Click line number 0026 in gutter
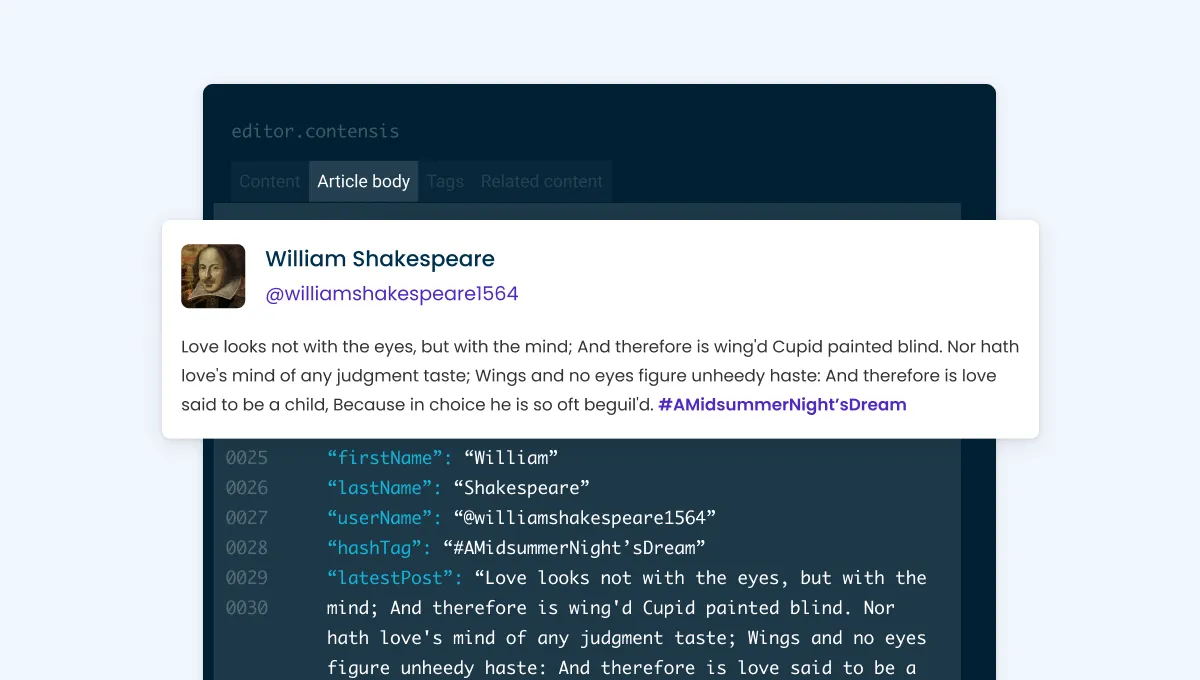The width and height of the screenshot is (1200, 680). [x=247, y=488]
